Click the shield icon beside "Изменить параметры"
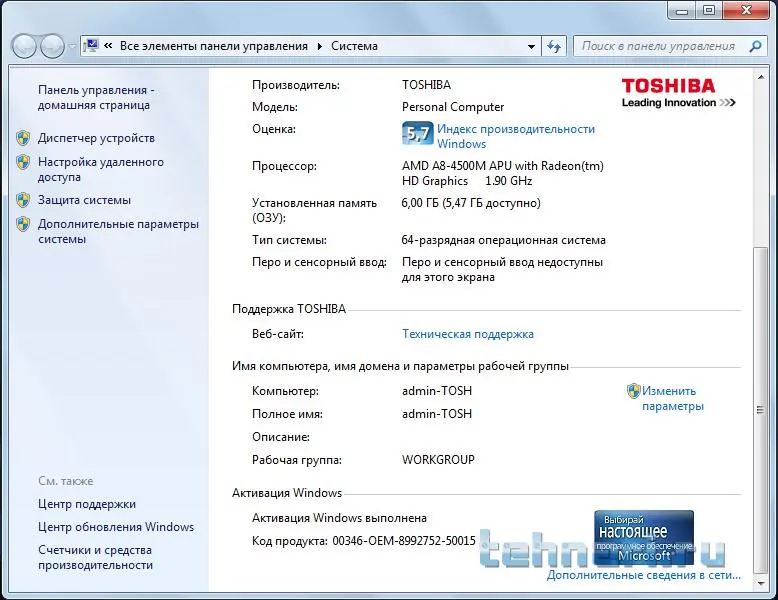The height and width of the screenshot is (600, 778). click(x=634, y=391)
